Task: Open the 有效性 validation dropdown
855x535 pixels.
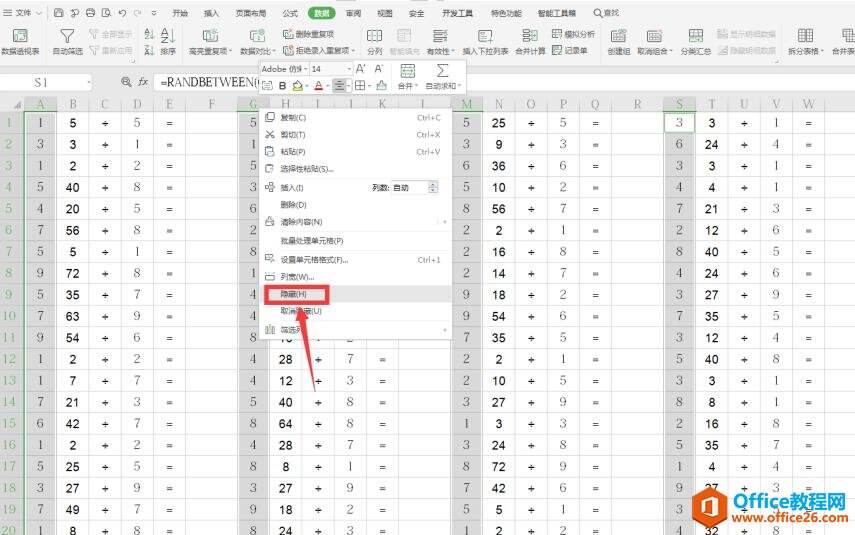Action: (x=440, y=42)
